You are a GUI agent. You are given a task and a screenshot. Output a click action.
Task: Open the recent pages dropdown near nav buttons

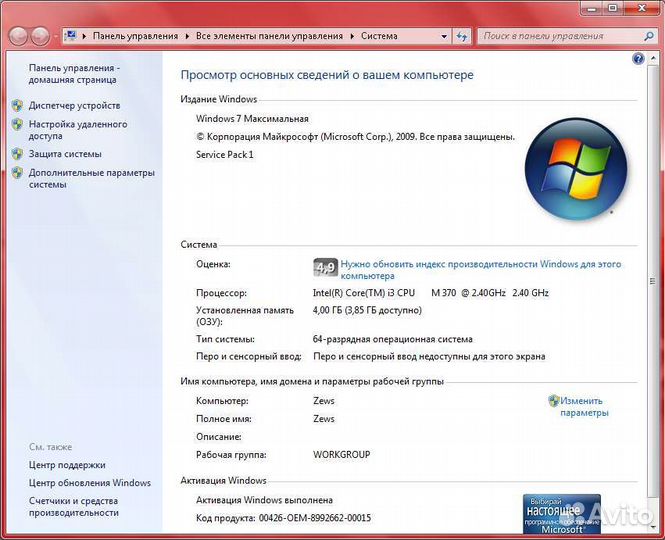(x=55, y=36)
